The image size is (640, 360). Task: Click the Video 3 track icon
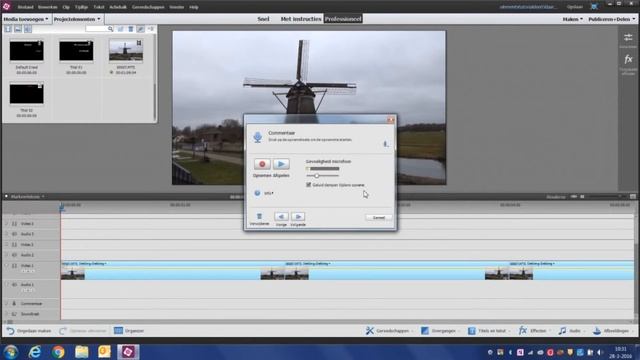[14, 224]
